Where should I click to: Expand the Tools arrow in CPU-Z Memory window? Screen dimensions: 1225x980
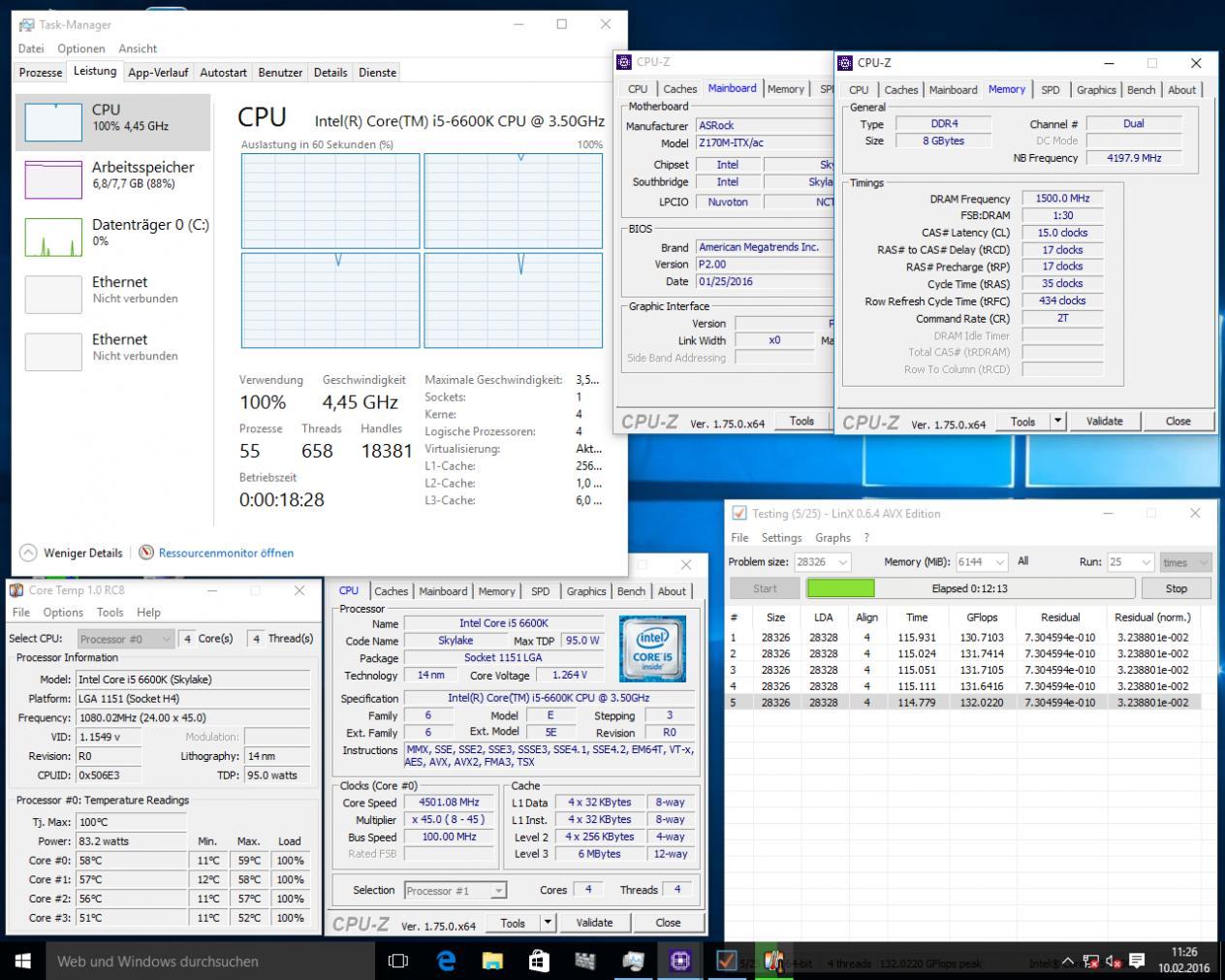point(1058,421)
